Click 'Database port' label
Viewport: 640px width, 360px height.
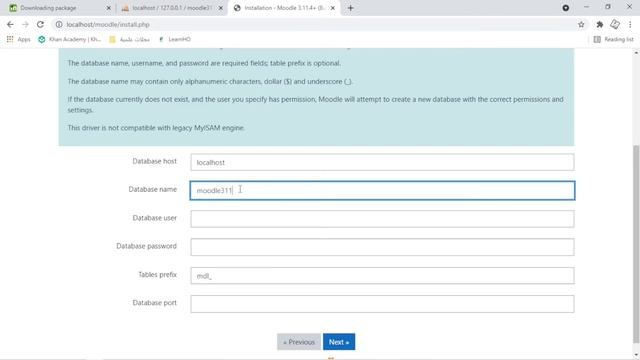click(154, 303)
